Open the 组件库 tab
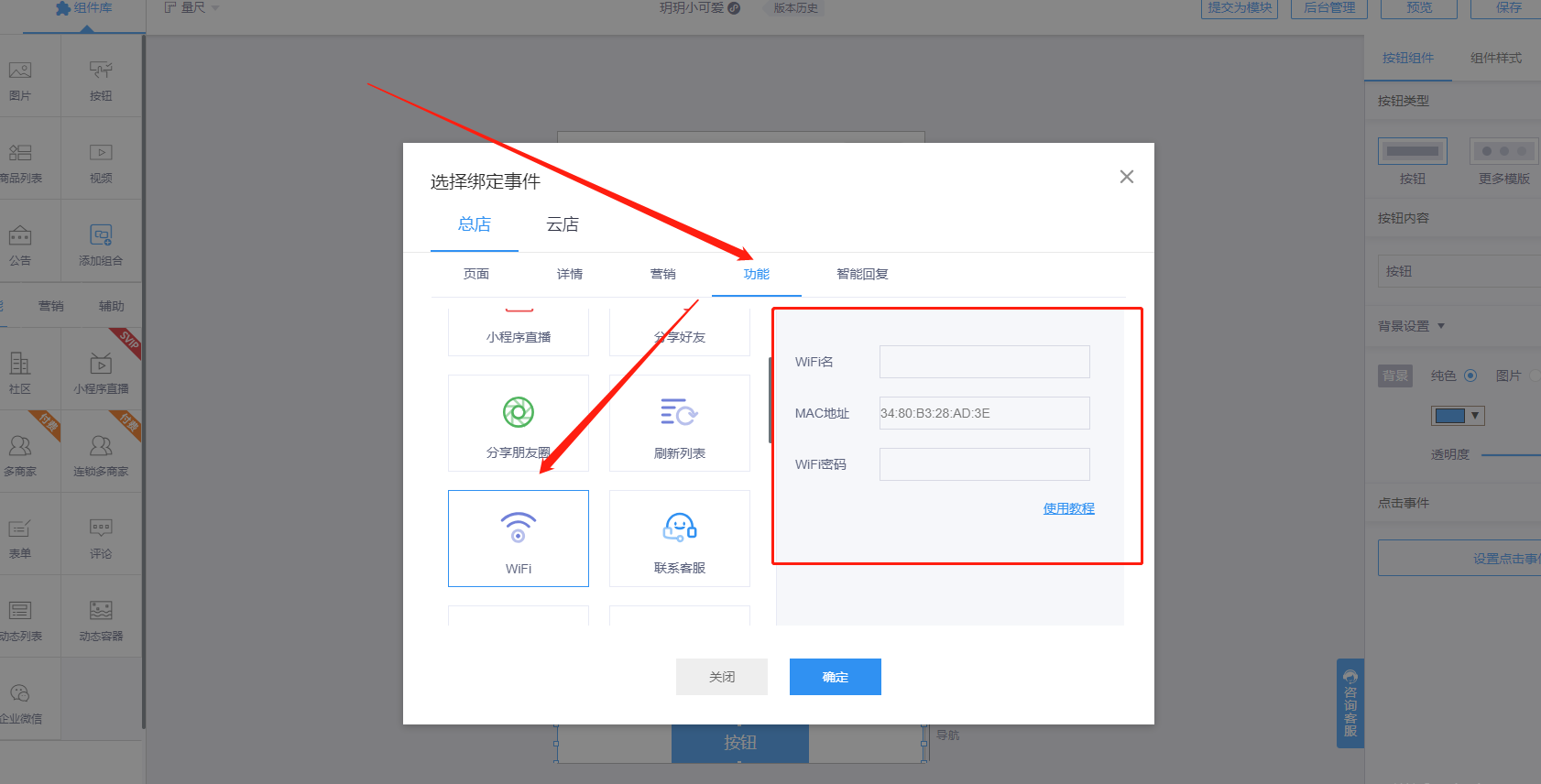 [84, 8]
